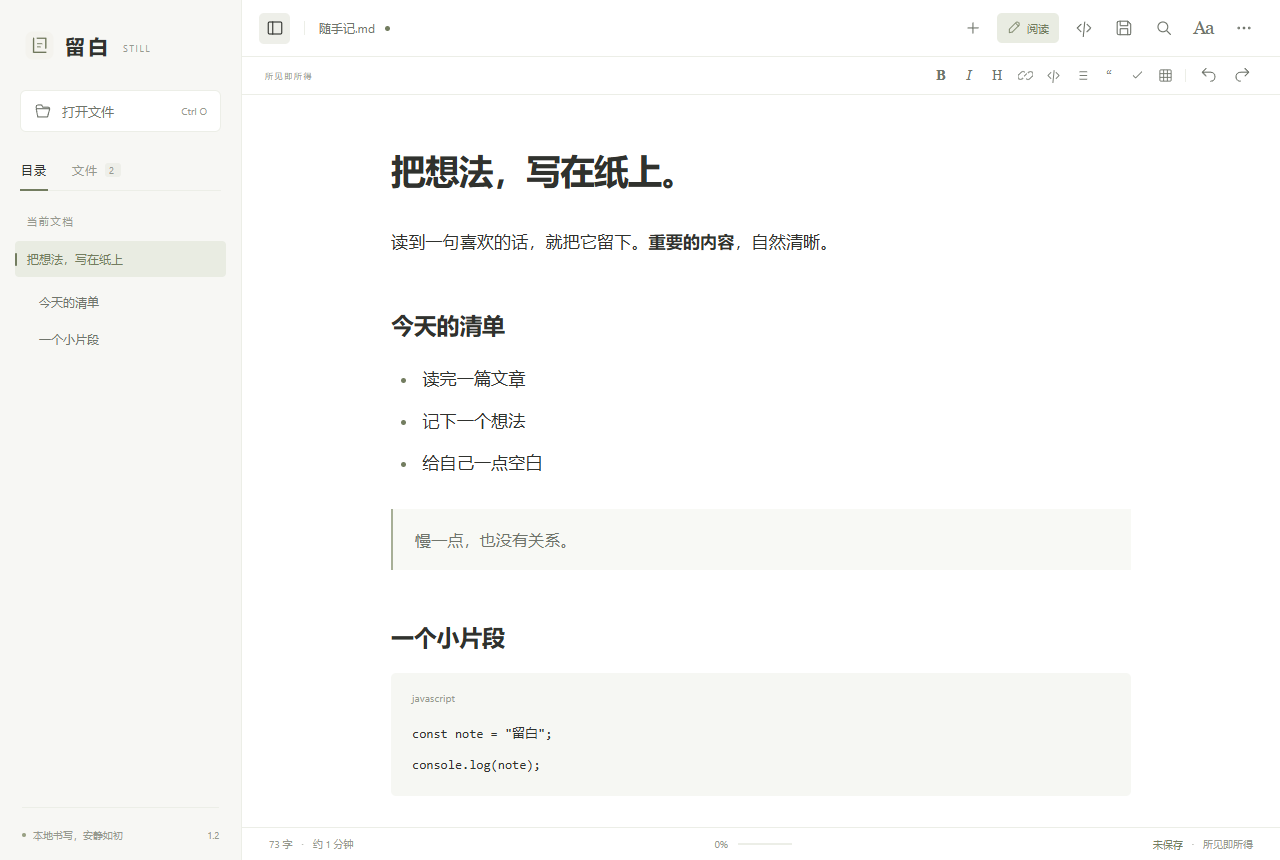Screen dimensions: 1280x860
Task: Click the 打开文件 button
Action: [x=120, y=111]
